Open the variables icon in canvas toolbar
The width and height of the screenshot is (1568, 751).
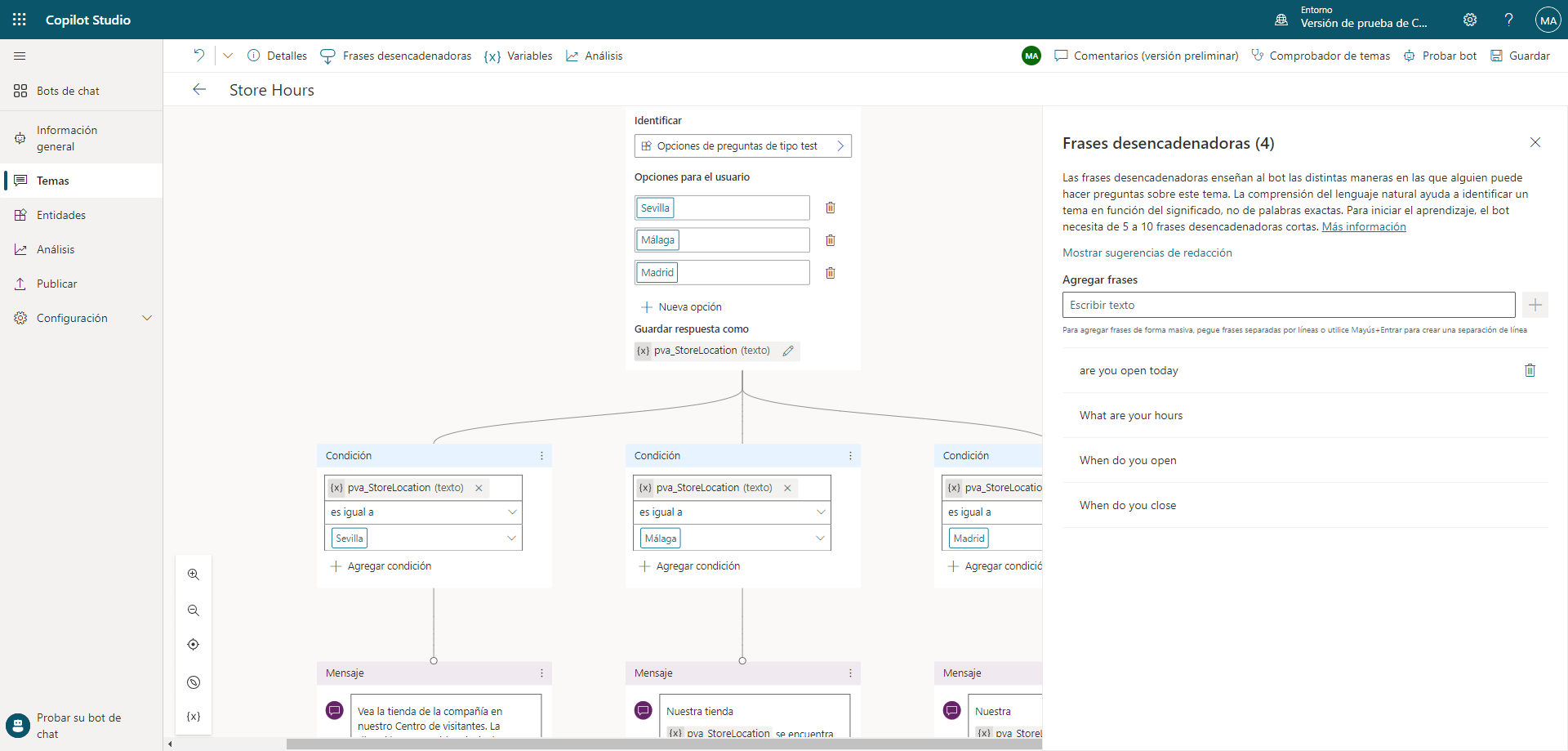pyautogui.click(x=194, y=717)
